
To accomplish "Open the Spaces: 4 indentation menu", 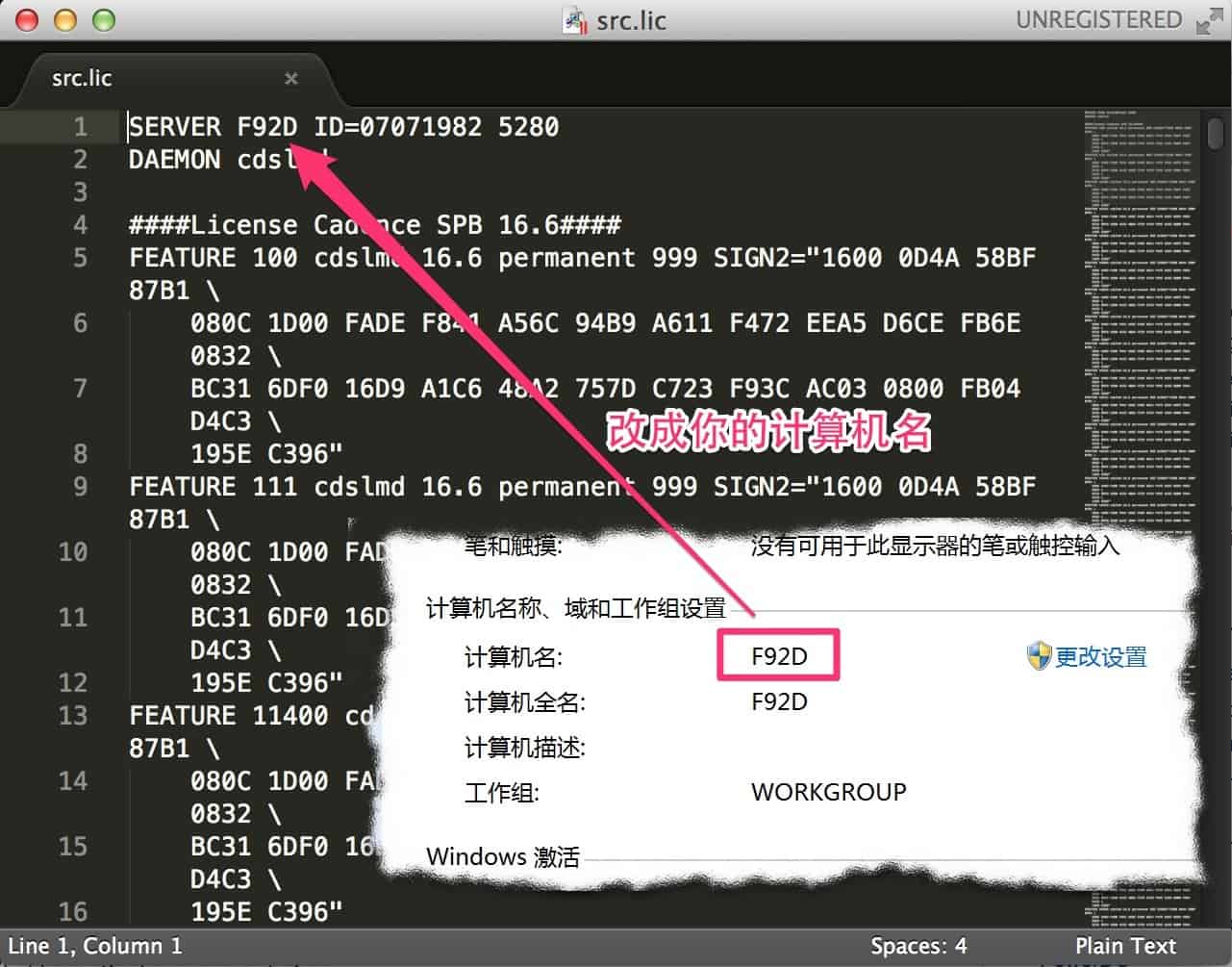I will 918,946.
